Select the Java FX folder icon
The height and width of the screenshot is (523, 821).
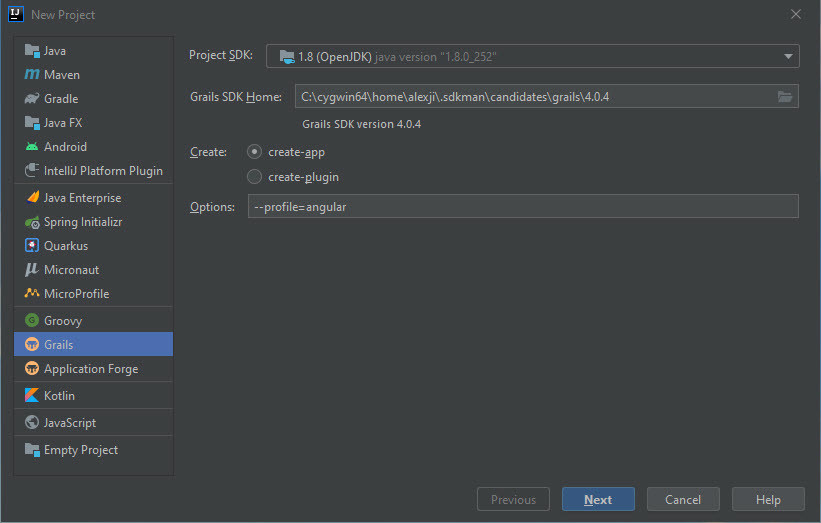pos(32,123)
